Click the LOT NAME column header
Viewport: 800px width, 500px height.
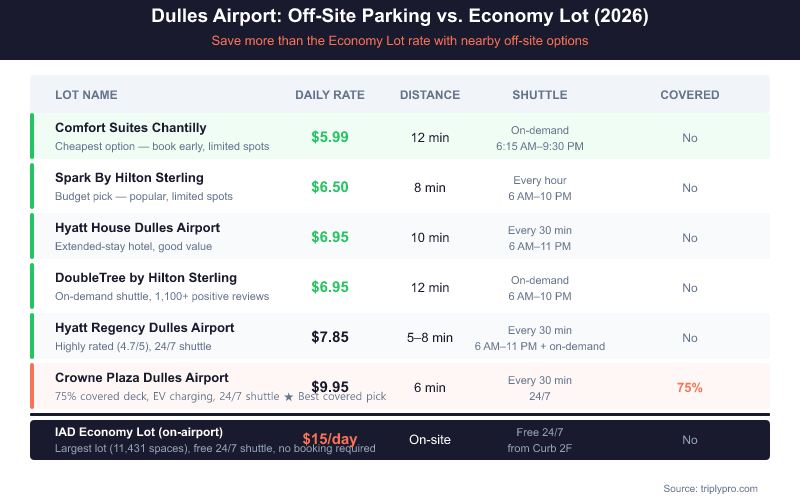tap(86, 95)
